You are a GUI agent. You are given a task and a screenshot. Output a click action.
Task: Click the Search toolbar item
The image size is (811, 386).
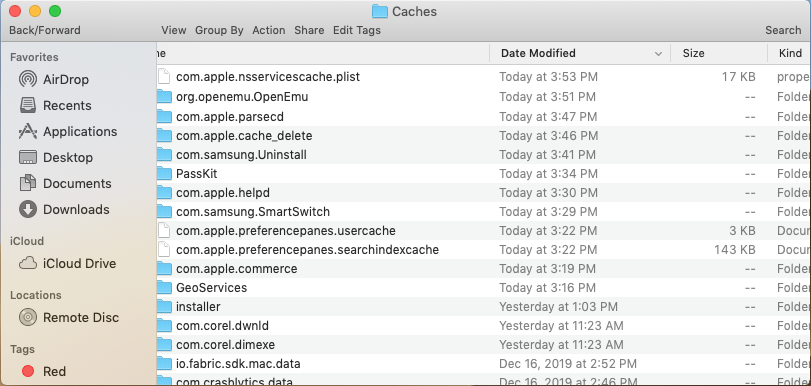click(784, 30)
